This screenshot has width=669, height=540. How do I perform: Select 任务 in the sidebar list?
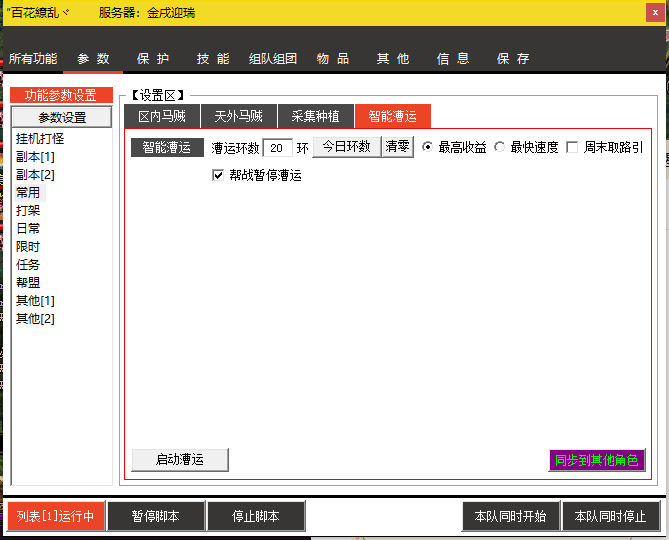[x=28, y=264]
